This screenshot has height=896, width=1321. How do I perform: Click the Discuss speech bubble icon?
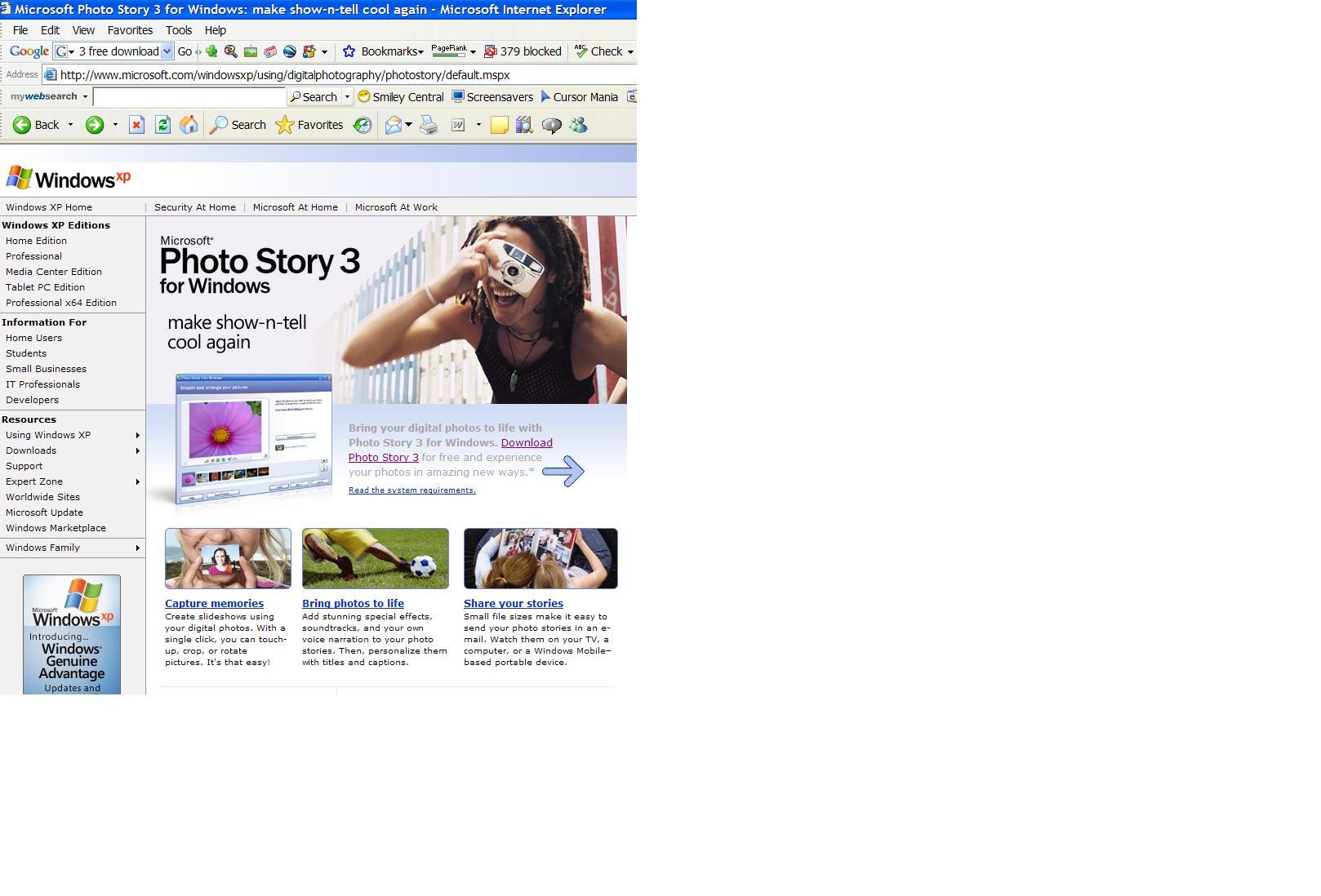coord(552,125)
